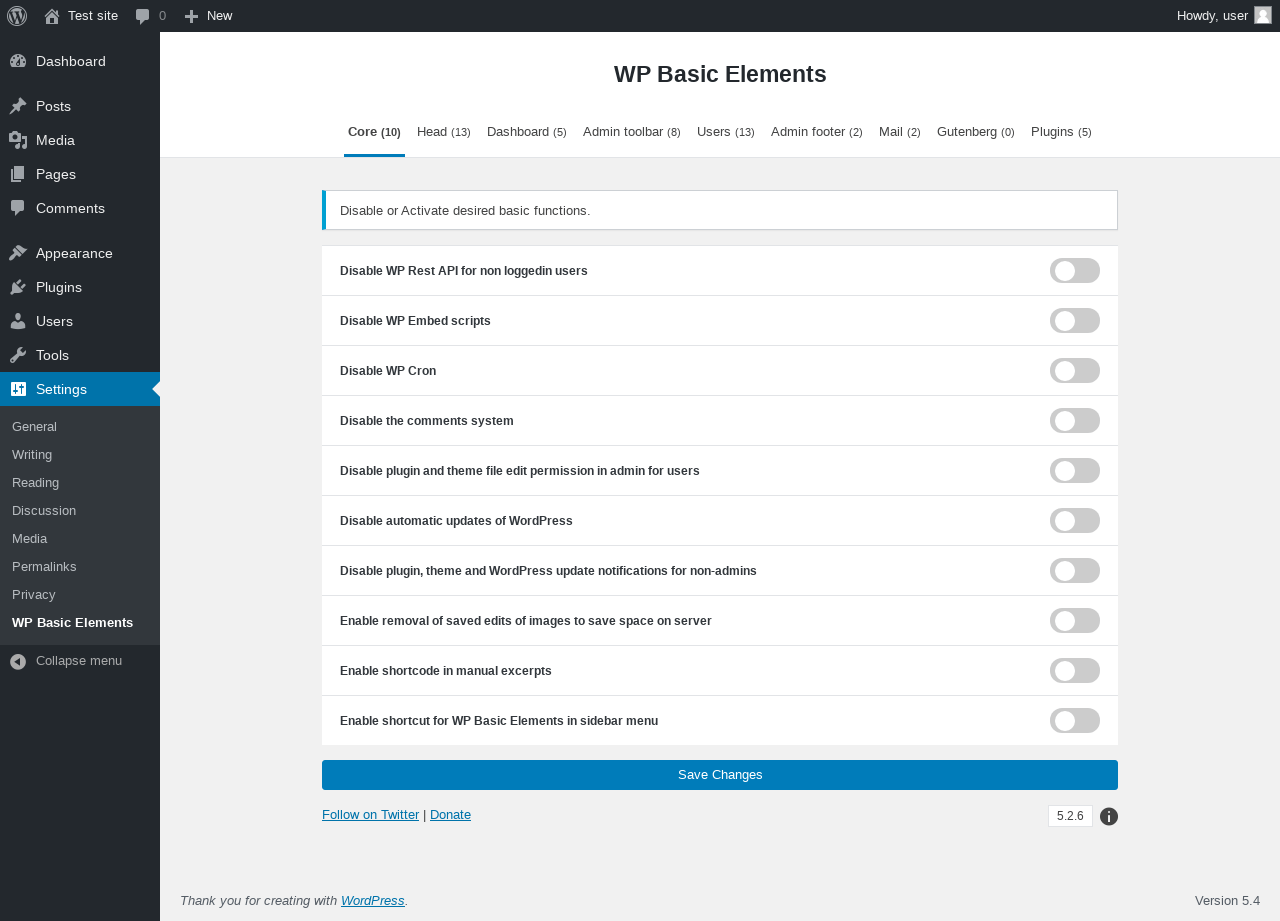Viewport: 1280px width, 921px height.
Task: Open the Follow on Twitter link
Action: coord(370,814)
